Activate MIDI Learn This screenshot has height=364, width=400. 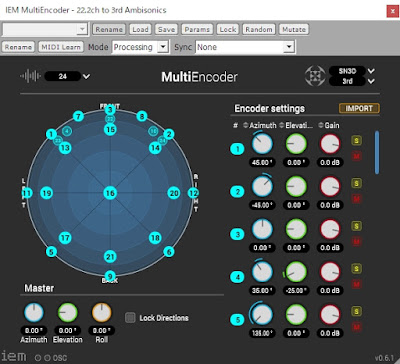tap(61, 47)
